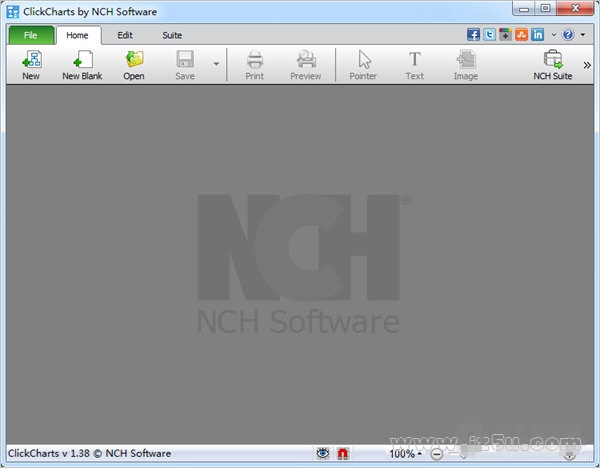Switch to the Suite tab

(x=172, y=35)
